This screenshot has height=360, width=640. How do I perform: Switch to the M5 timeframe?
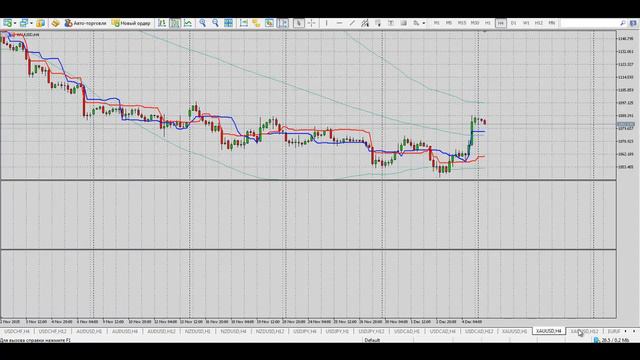coord(449,23)
